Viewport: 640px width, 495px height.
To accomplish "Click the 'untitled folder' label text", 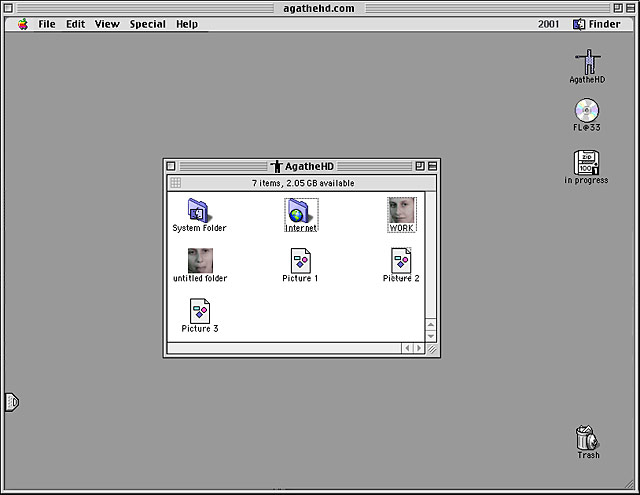I will click(x=200, y=278).
